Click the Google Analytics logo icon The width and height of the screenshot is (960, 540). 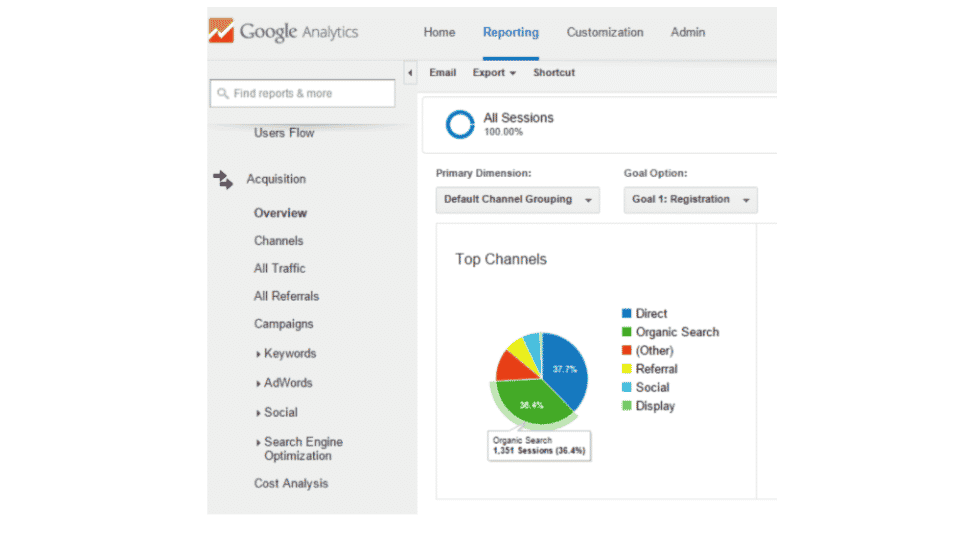click(x=220, y=31)
